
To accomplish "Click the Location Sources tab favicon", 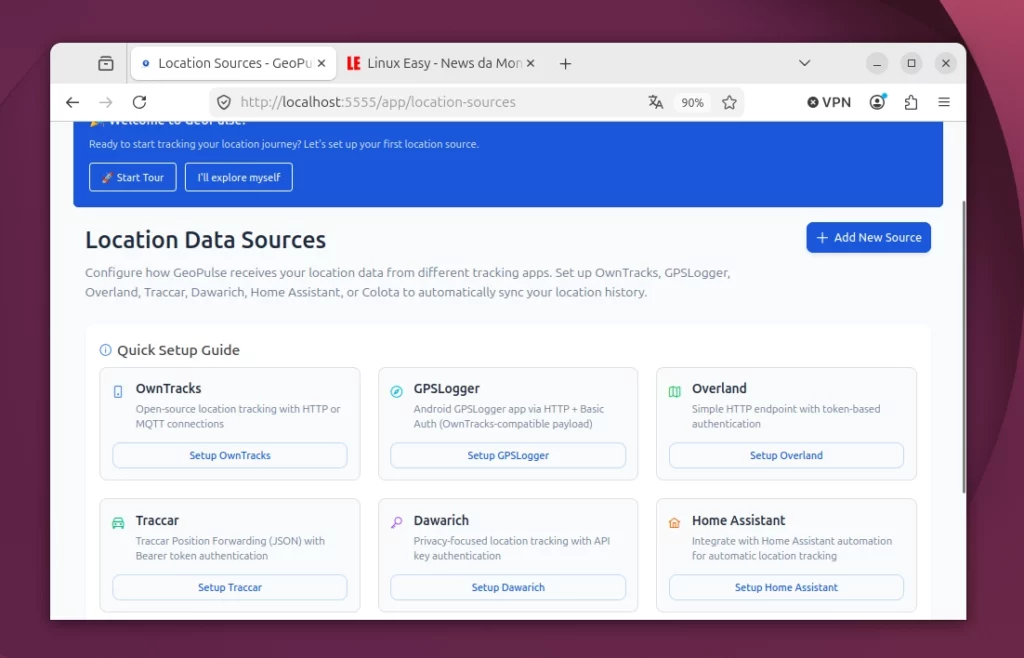I will click(146, 63).
